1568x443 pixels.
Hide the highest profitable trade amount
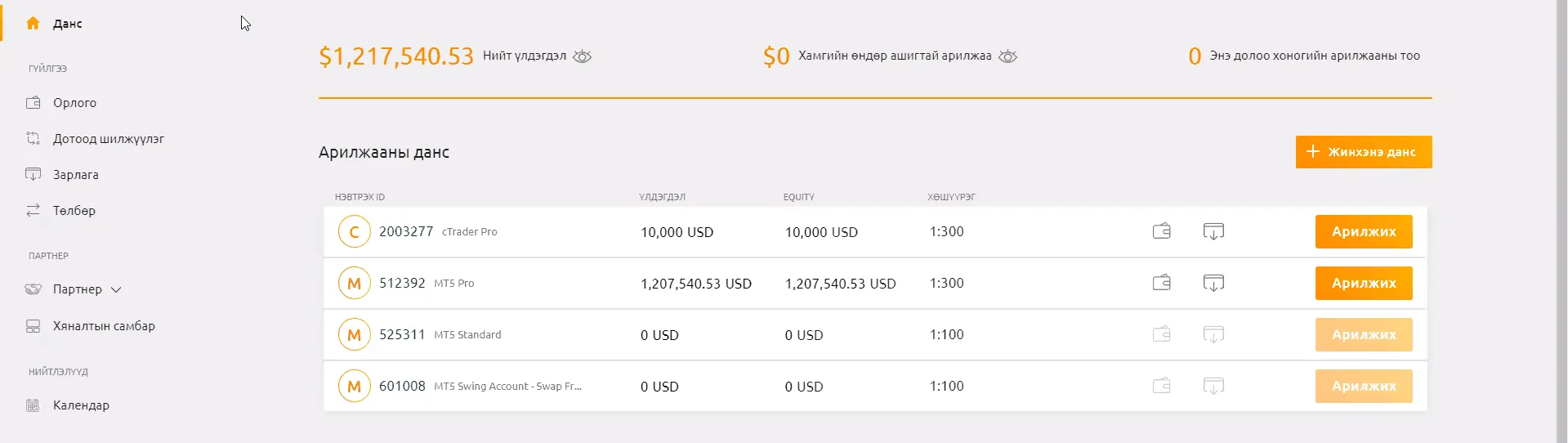point(1007,56)
